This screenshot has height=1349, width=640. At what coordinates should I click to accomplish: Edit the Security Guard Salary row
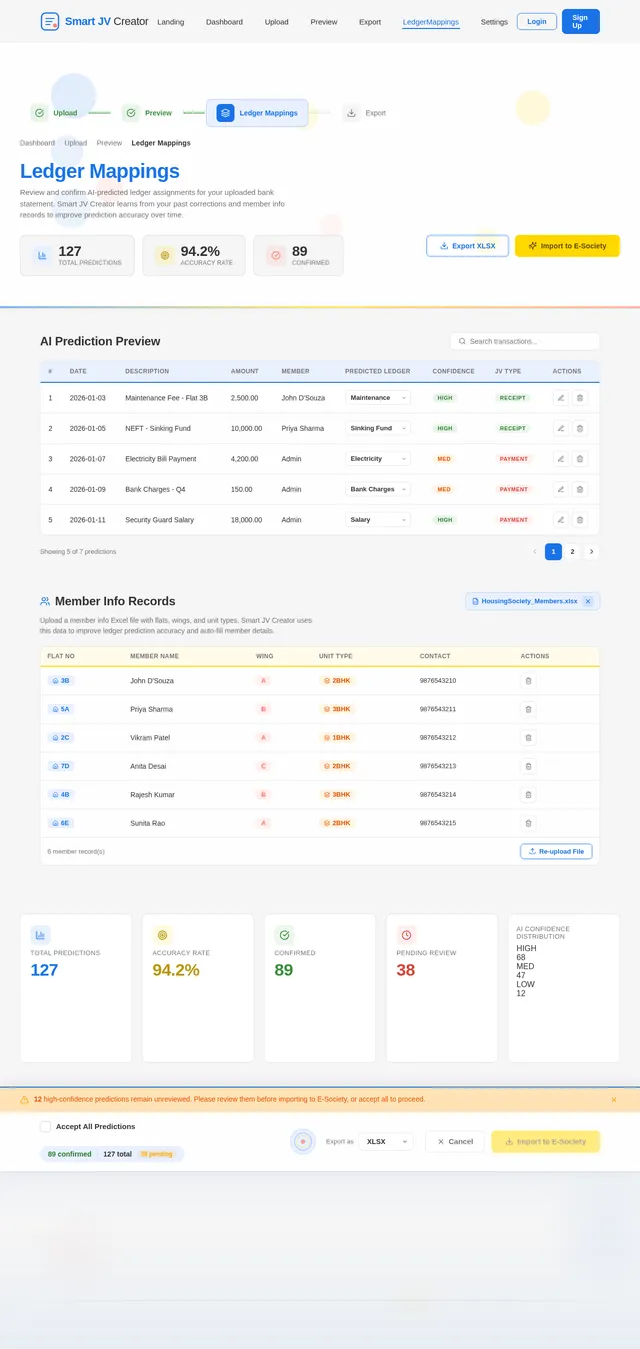[x=561, y=520]
